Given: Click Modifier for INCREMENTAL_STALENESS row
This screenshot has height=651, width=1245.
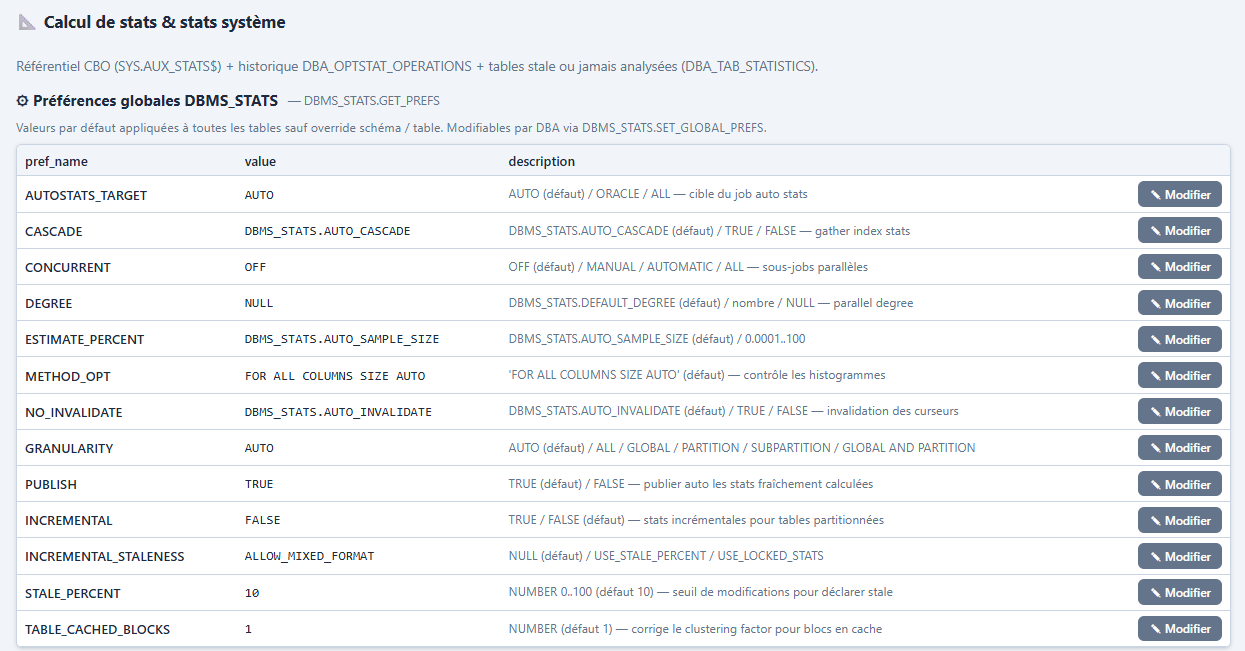Looking at the screenshot, I should [1179, 556].
